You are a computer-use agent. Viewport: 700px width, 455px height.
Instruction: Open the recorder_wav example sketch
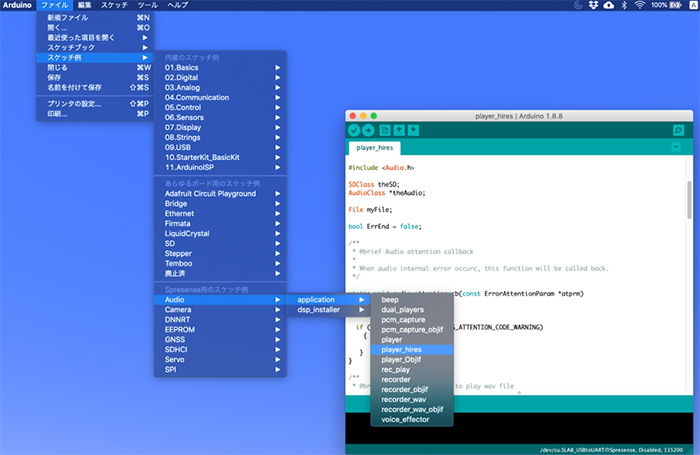point(412,399)
